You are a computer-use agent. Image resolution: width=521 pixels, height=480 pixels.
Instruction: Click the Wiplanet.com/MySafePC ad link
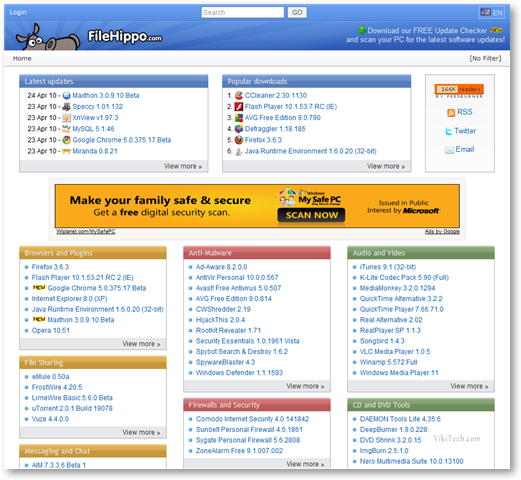click(86, 231)
